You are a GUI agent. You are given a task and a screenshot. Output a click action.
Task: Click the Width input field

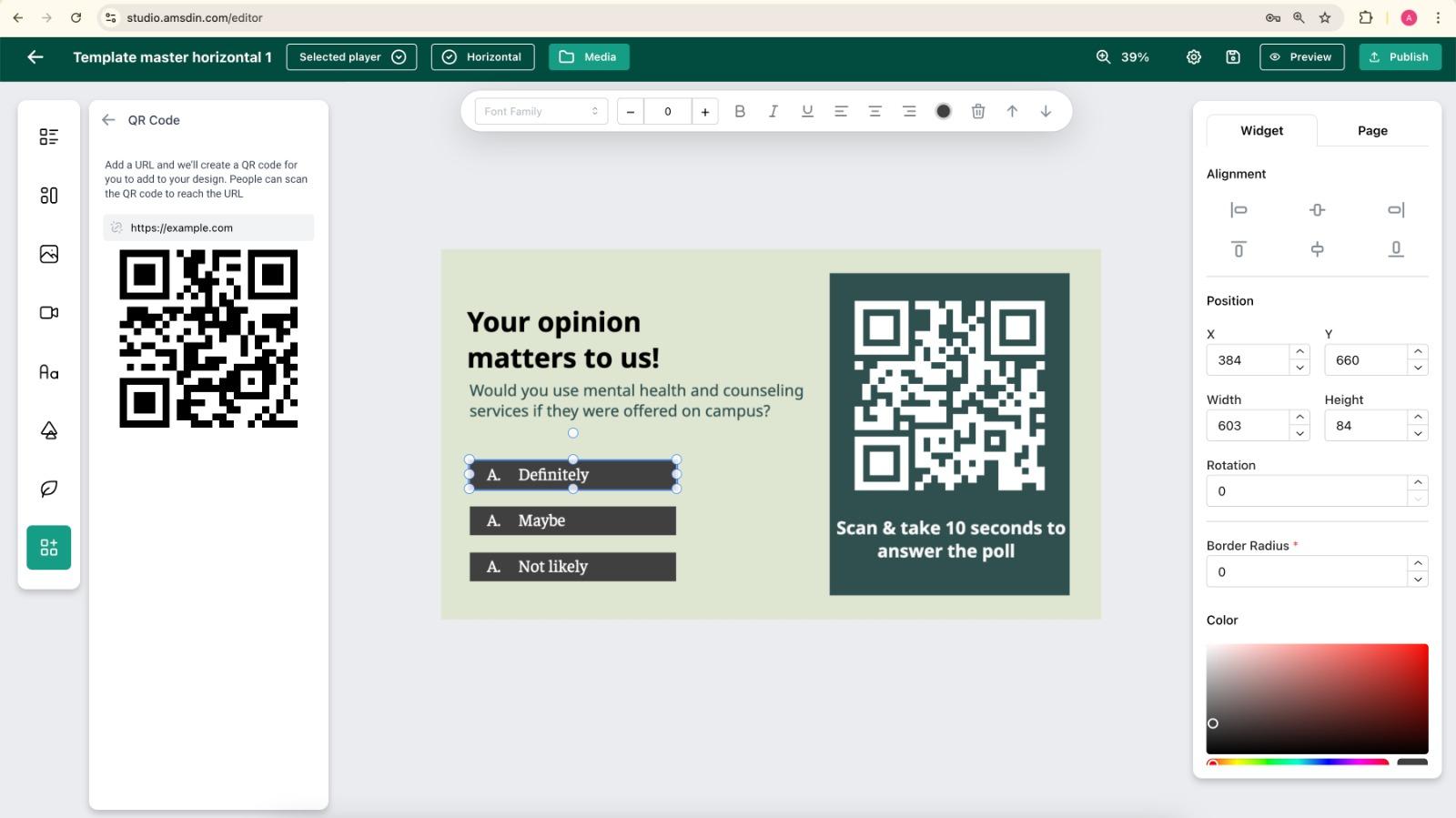click(x=1248, y=425)
